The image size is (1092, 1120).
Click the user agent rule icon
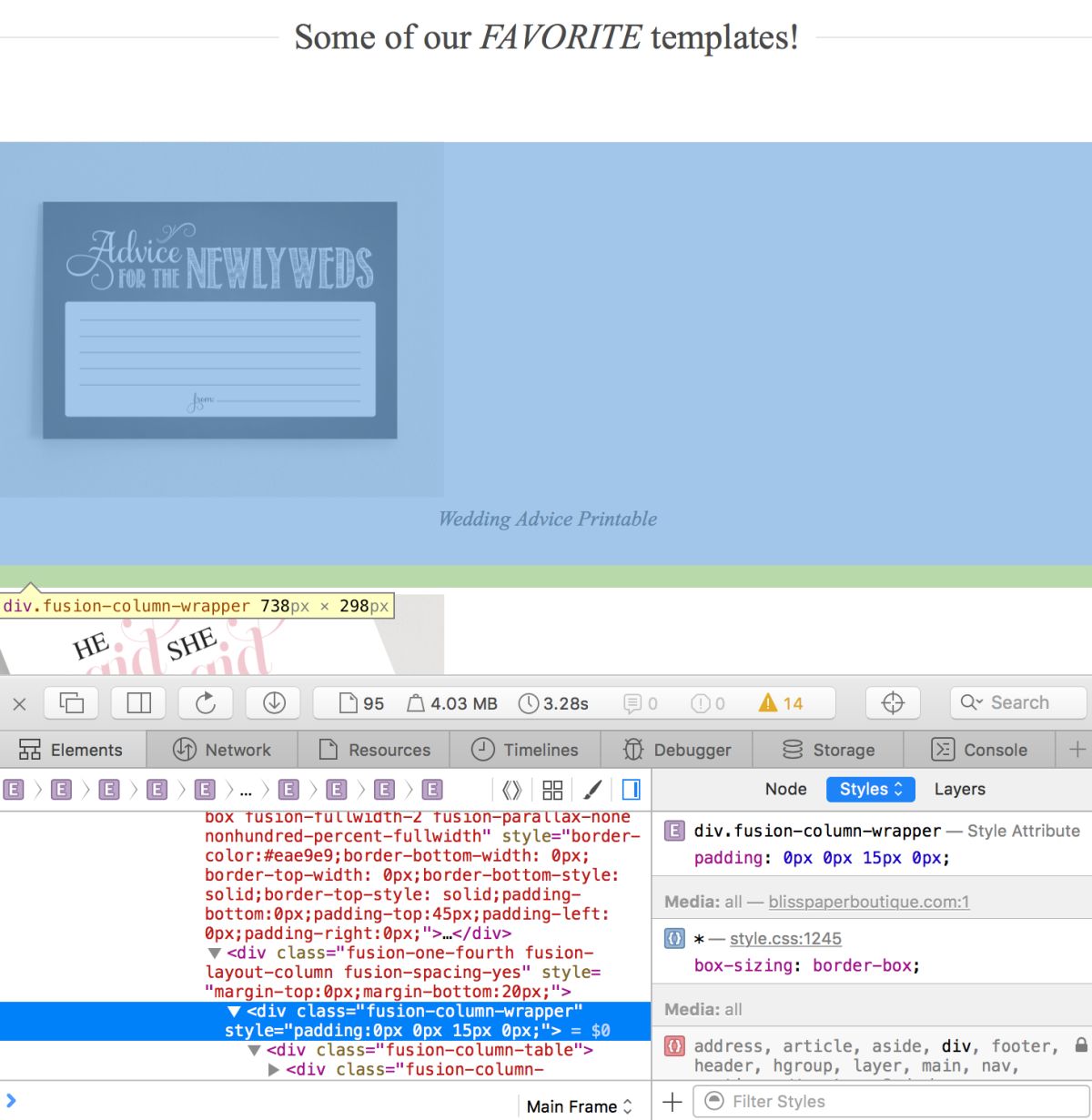point(674,1046)
